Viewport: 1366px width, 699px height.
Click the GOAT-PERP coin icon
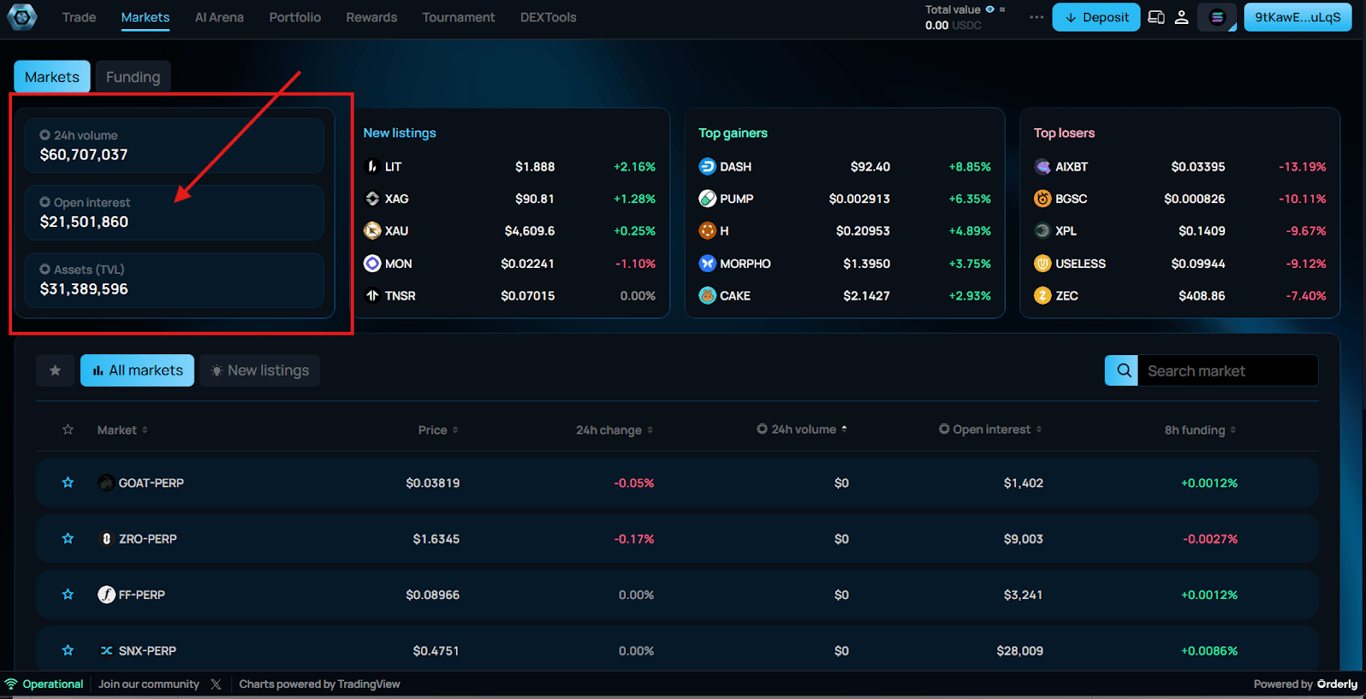(106, 483)
